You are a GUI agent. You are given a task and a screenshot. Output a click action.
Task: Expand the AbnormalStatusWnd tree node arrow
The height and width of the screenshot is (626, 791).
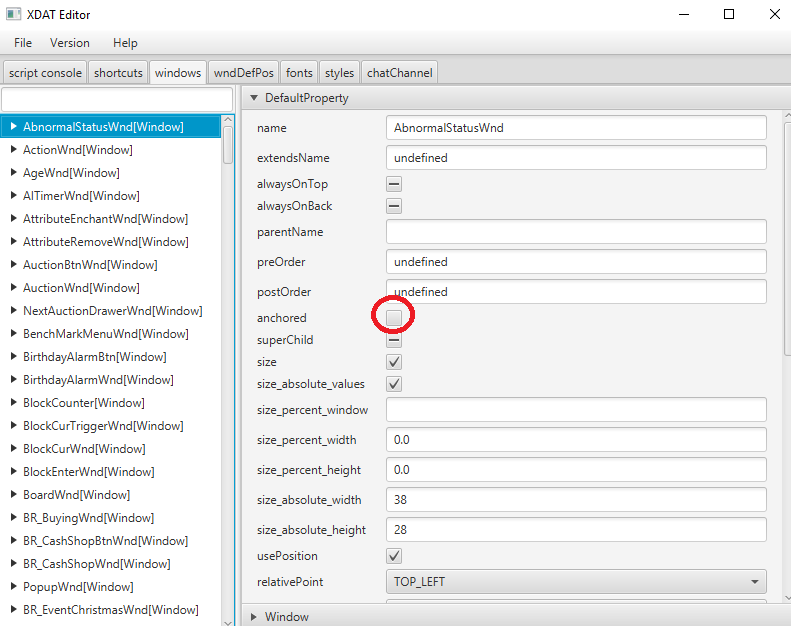click(x=14, y=126)
